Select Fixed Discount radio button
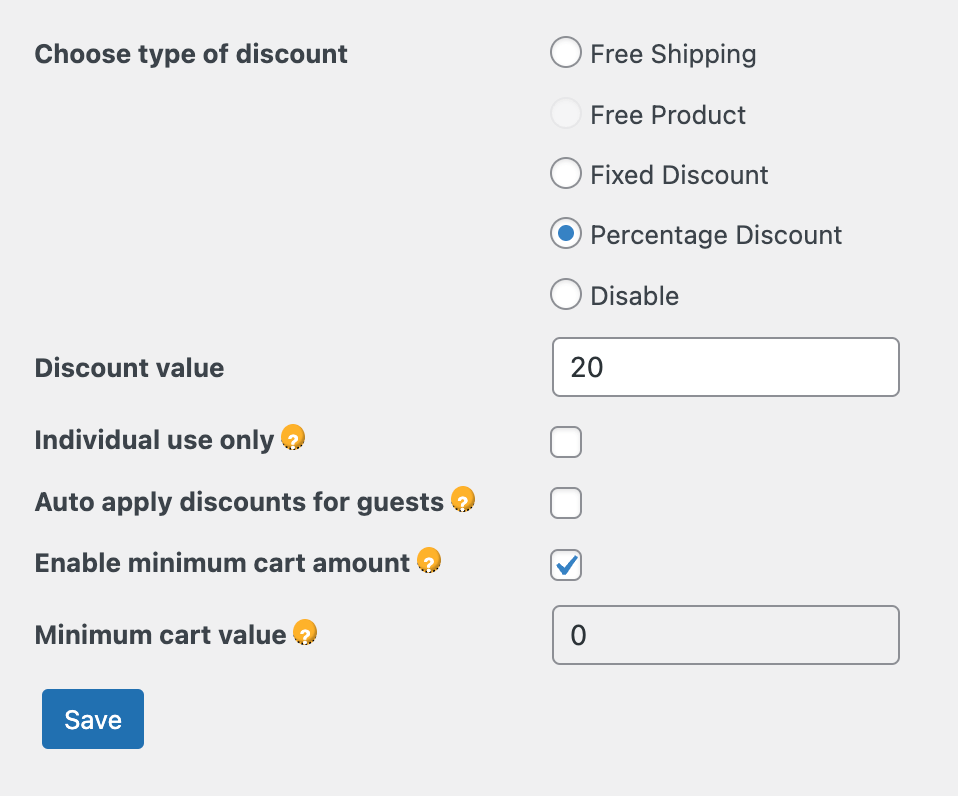The width and height of the screenshot is (958, 796). click(x=566, y=173)
